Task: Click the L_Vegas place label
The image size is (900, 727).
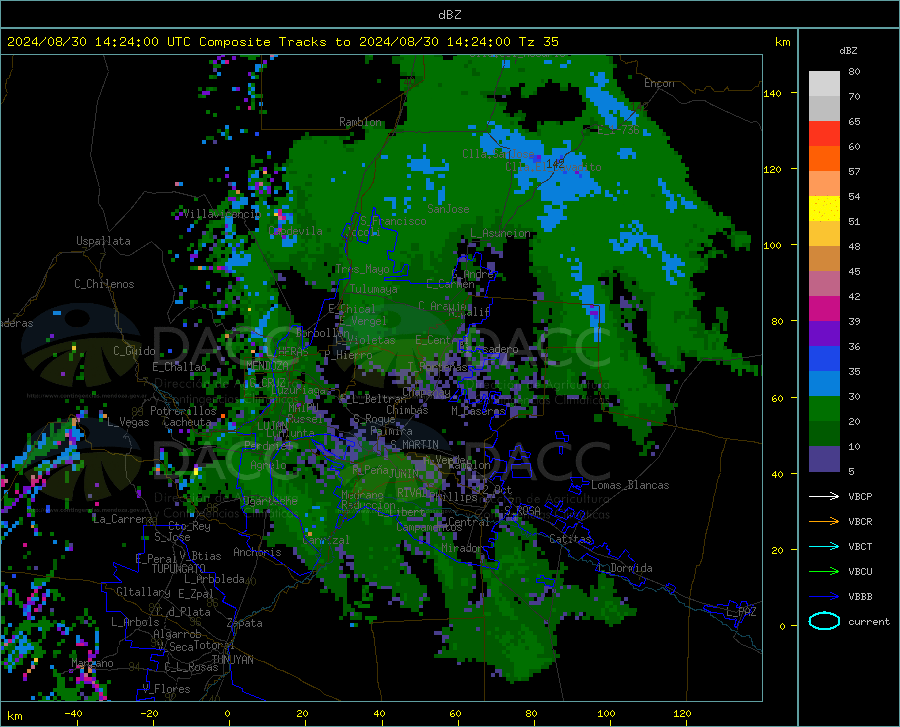Action: point(128,422)
